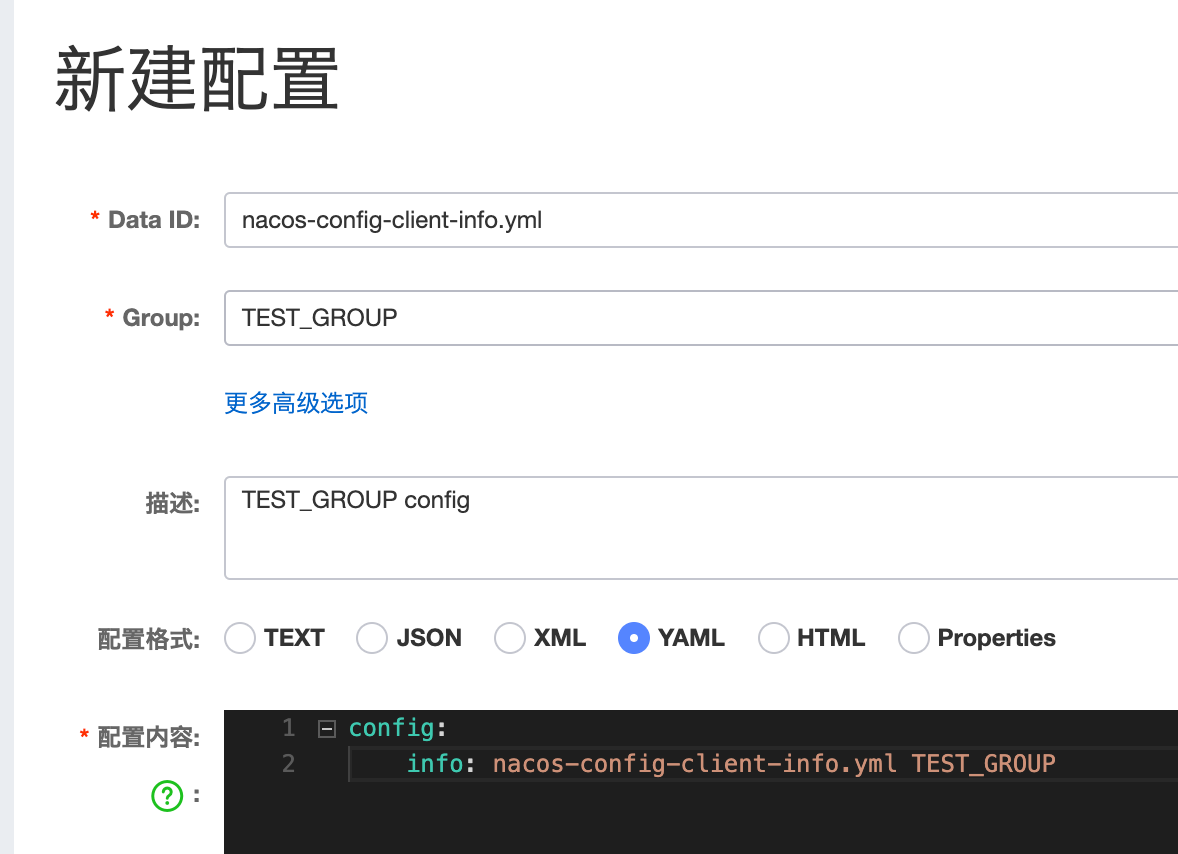Click 'nacos-config-client-info.yml' value in the code editor
1178x854 pixels.
pos(694,764)
